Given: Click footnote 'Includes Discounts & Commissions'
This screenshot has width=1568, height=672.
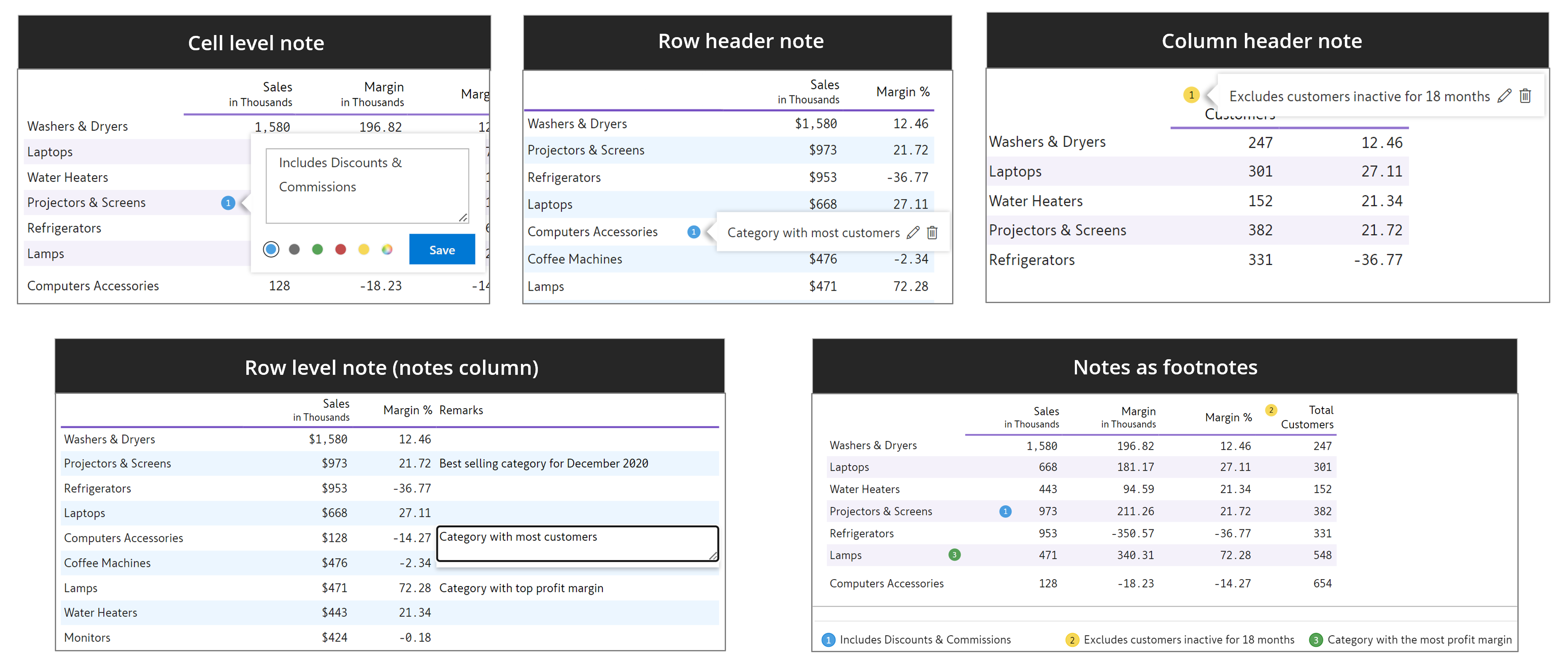Looking at the screenshot, I should (x=925, y=640).
